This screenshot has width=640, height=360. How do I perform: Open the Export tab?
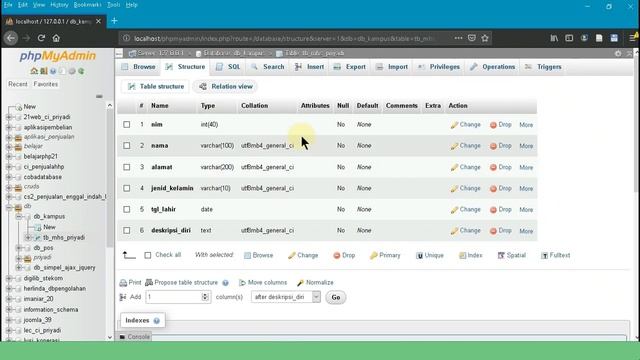click(x=350, y=67)
